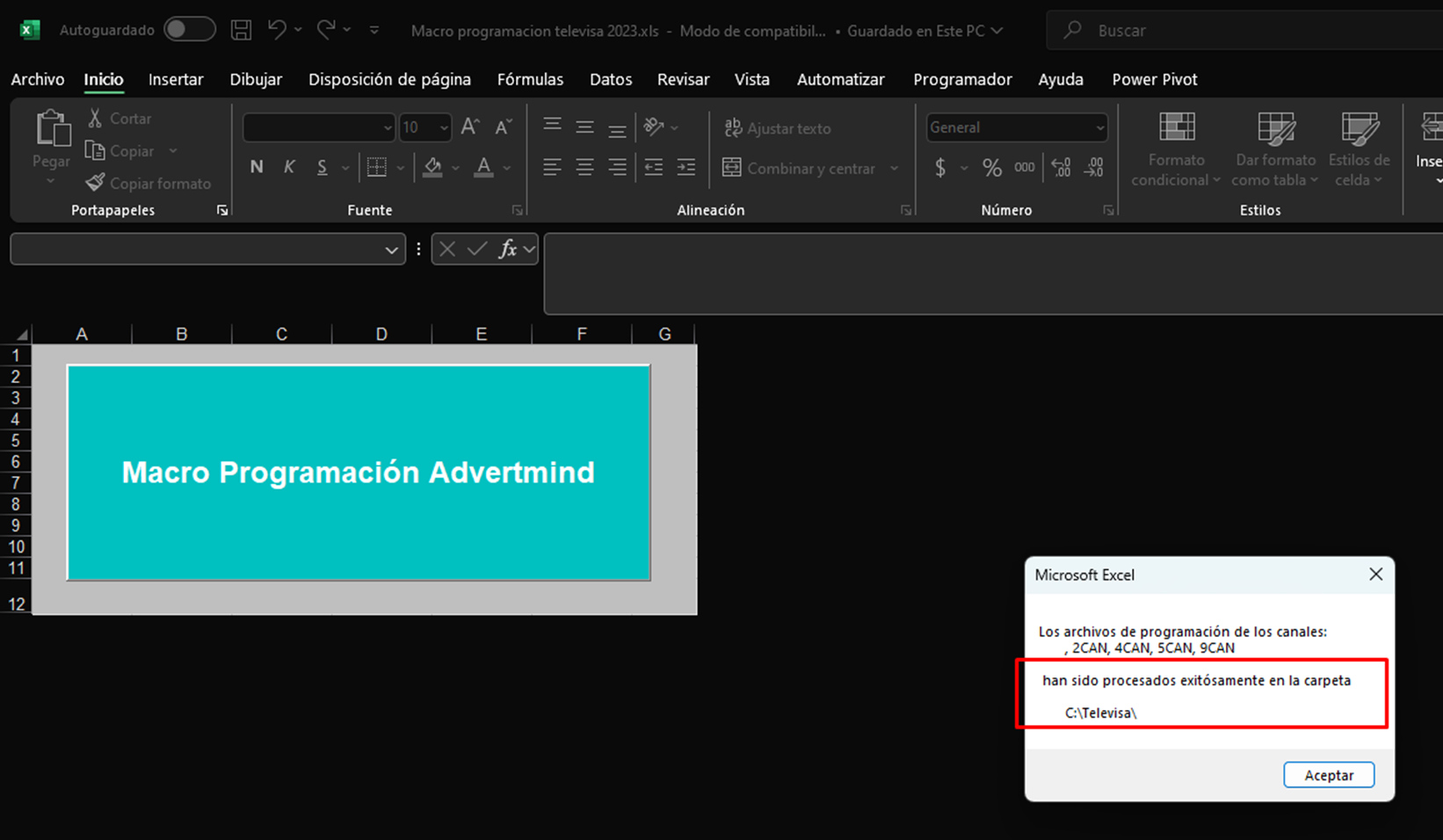Apply thousands separator 000 style
The image size is (1443, 840).
click(1025, 167)
